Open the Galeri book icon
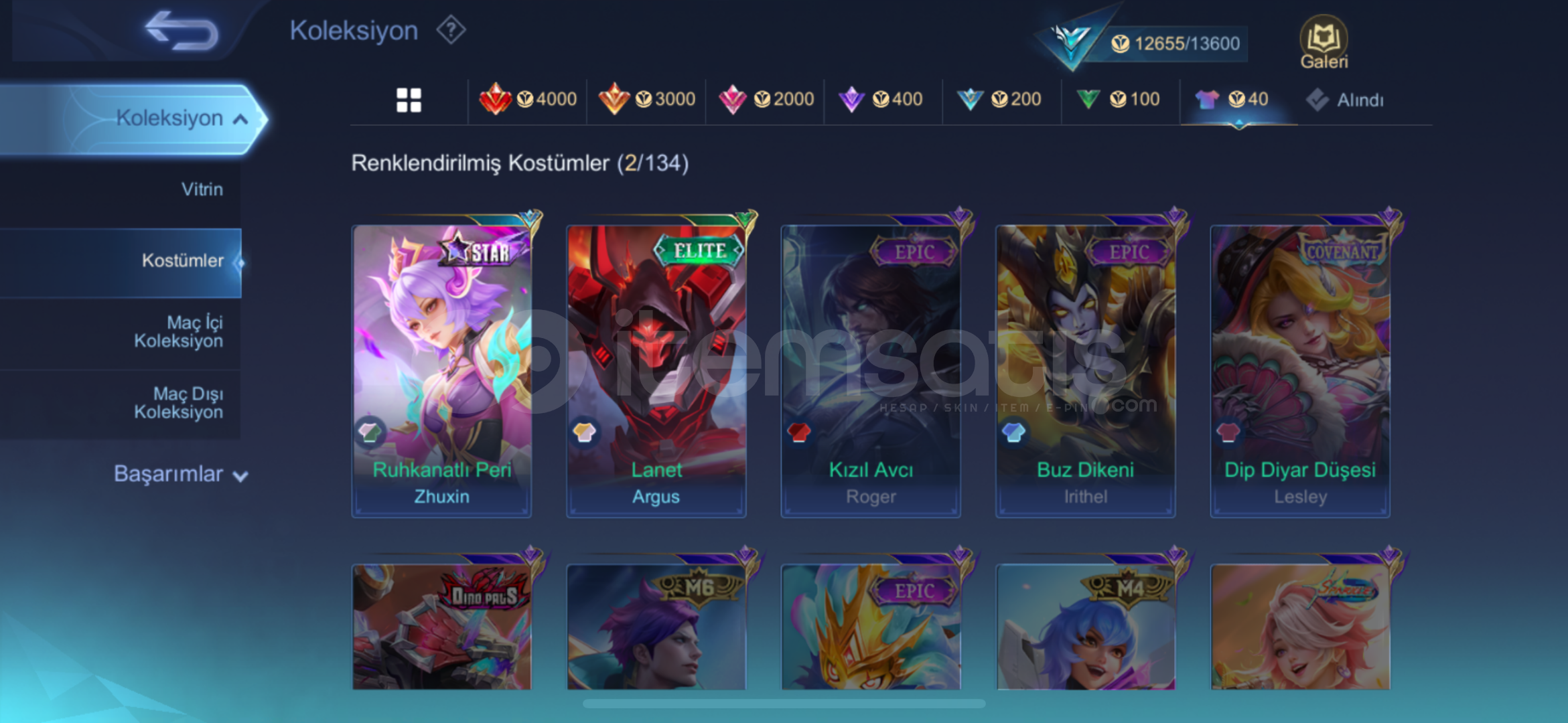This screenshot has height=723, width=1568. tap(1324, 42)
